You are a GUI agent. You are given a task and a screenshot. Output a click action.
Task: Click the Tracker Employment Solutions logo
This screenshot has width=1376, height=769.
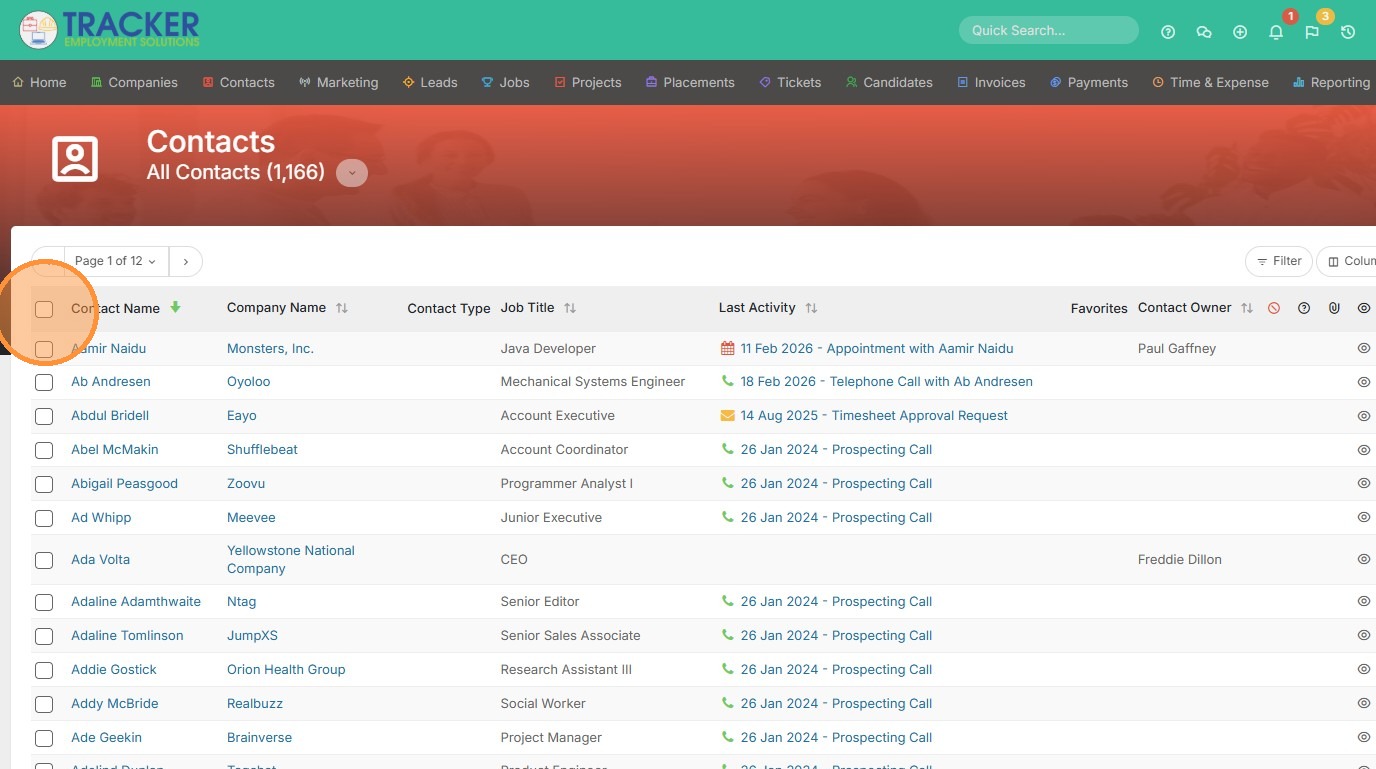[109, 30]
